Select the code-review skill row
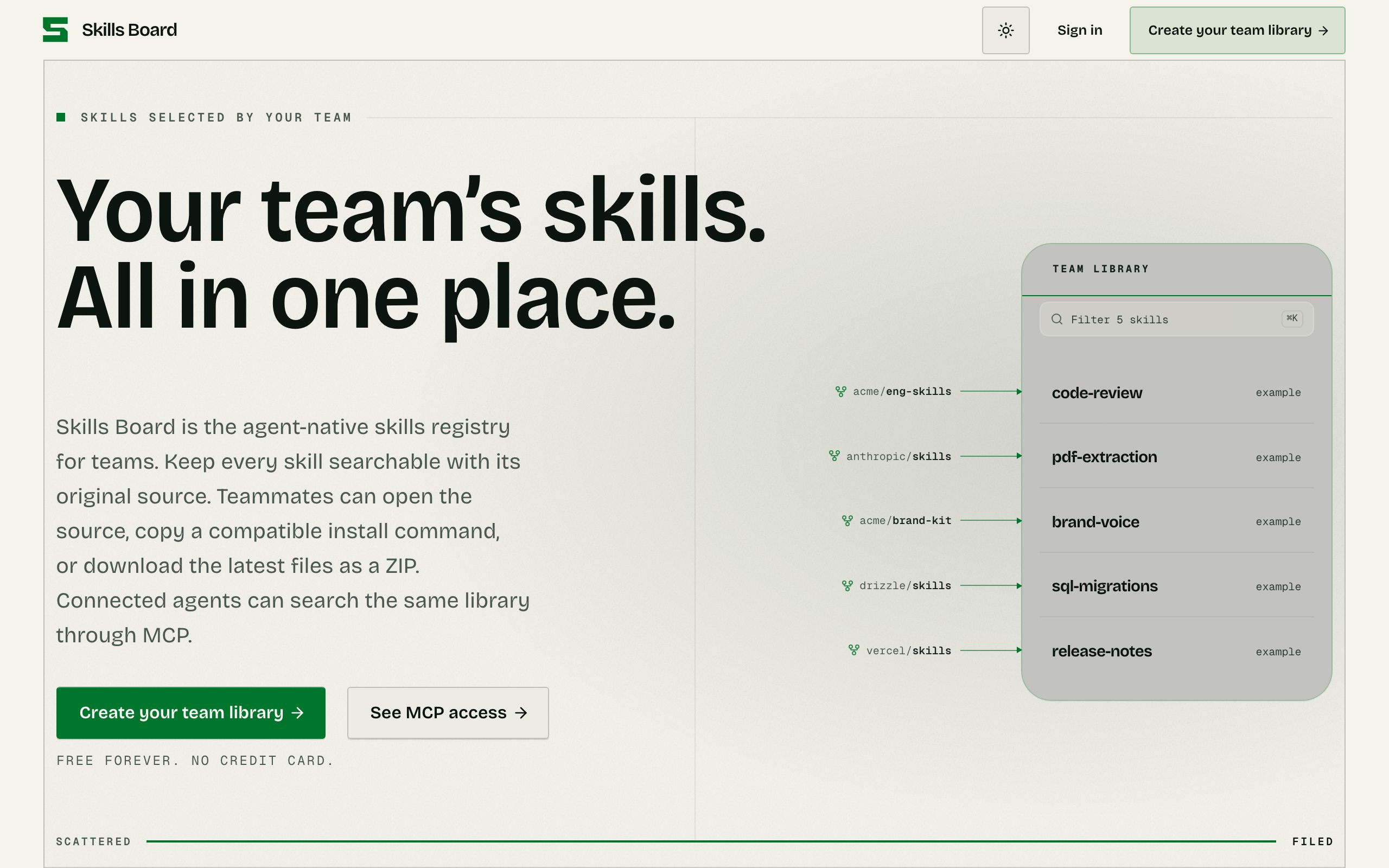The width and height of the screenshot is (1389, 868). click(1176, 393)
